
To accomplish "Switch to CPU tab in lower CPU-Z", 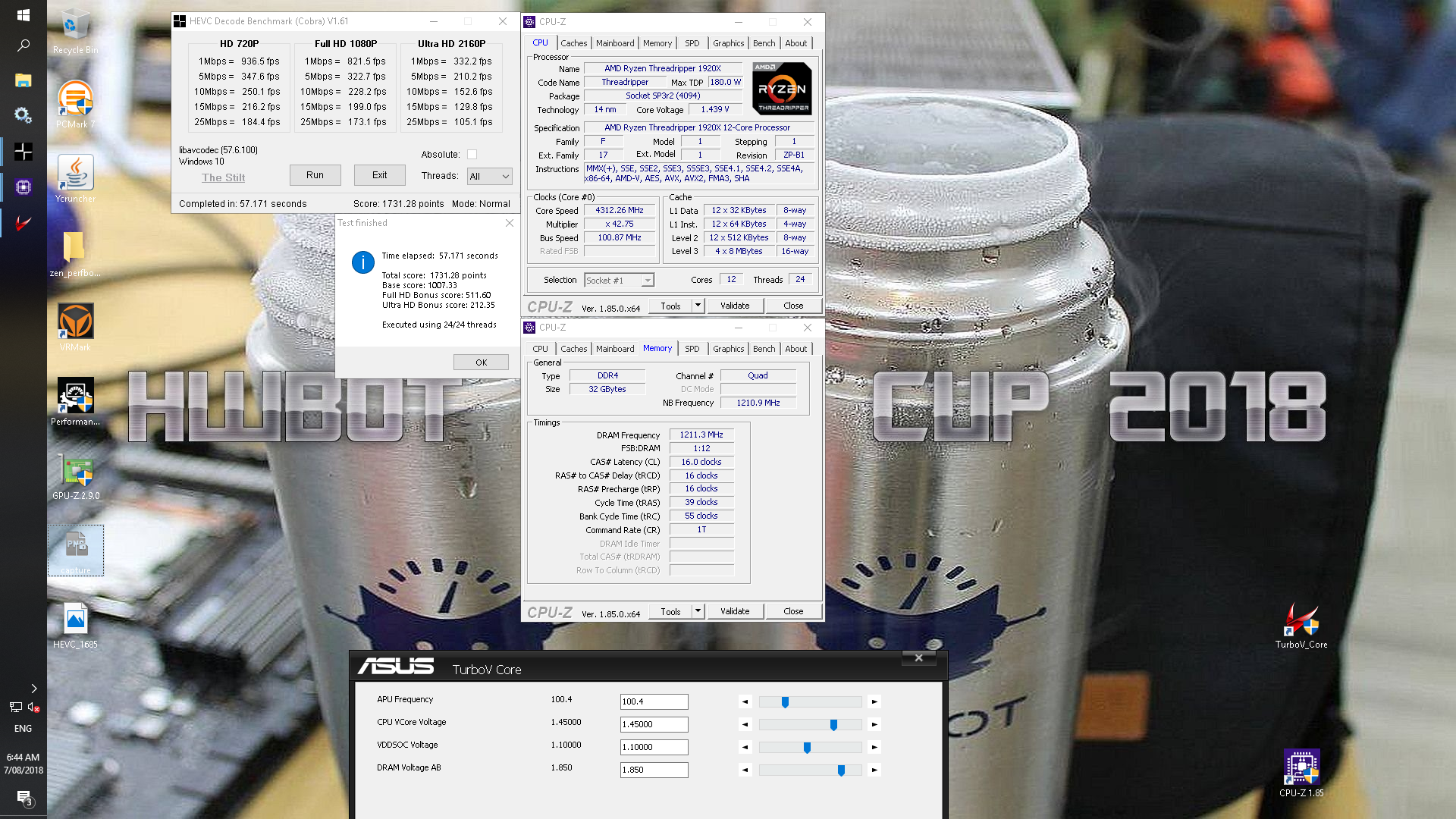I will point(540,349).
